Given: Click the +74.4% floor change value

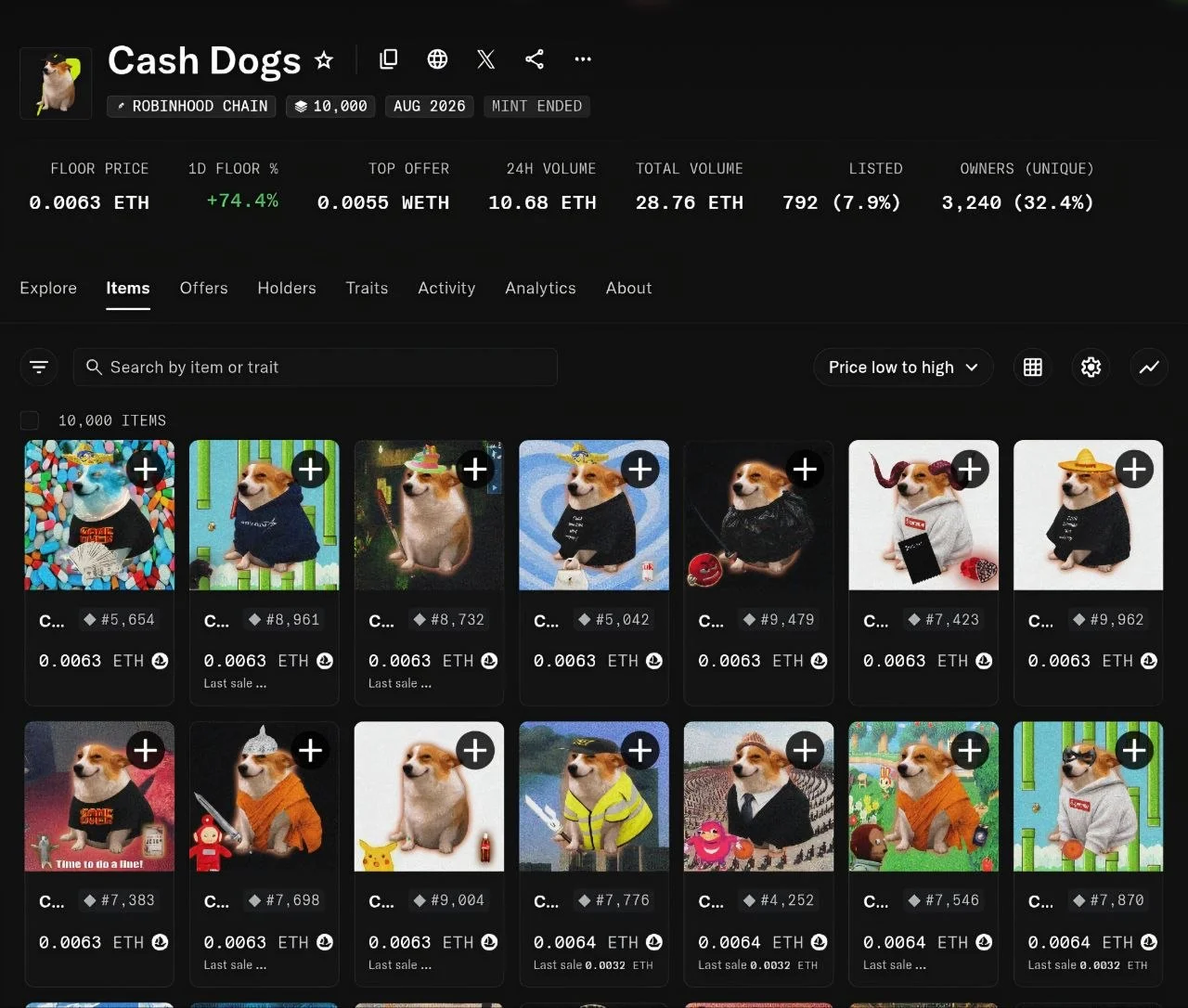Looking at the screenshot, I should pos(242,200).
